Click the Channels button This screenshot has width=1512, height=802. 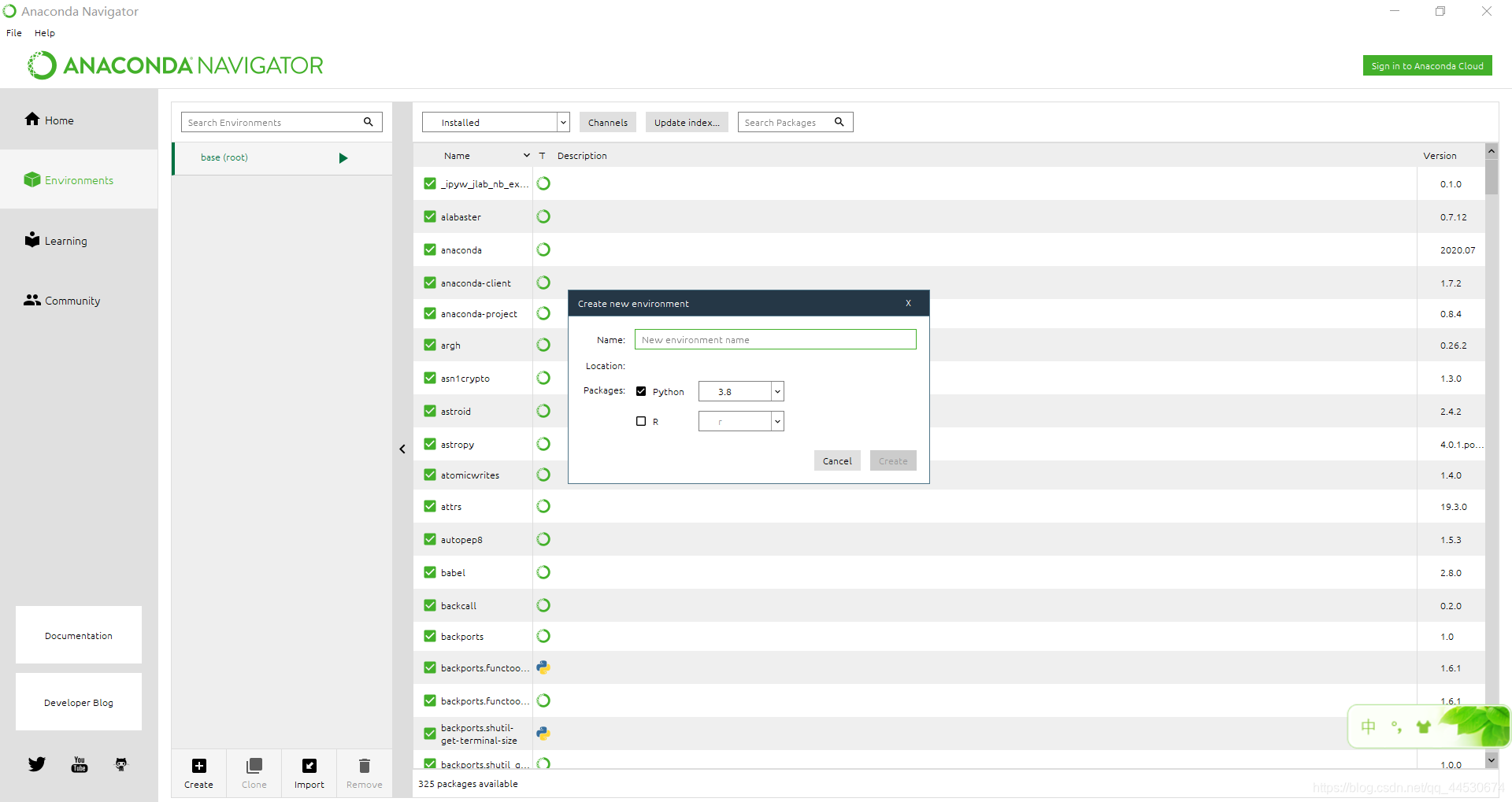coord(608,122)
